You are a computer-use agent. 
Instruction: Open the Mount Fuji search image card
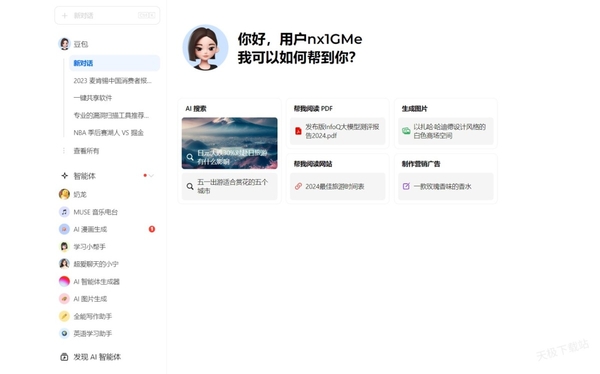click(x=230, y=143)
